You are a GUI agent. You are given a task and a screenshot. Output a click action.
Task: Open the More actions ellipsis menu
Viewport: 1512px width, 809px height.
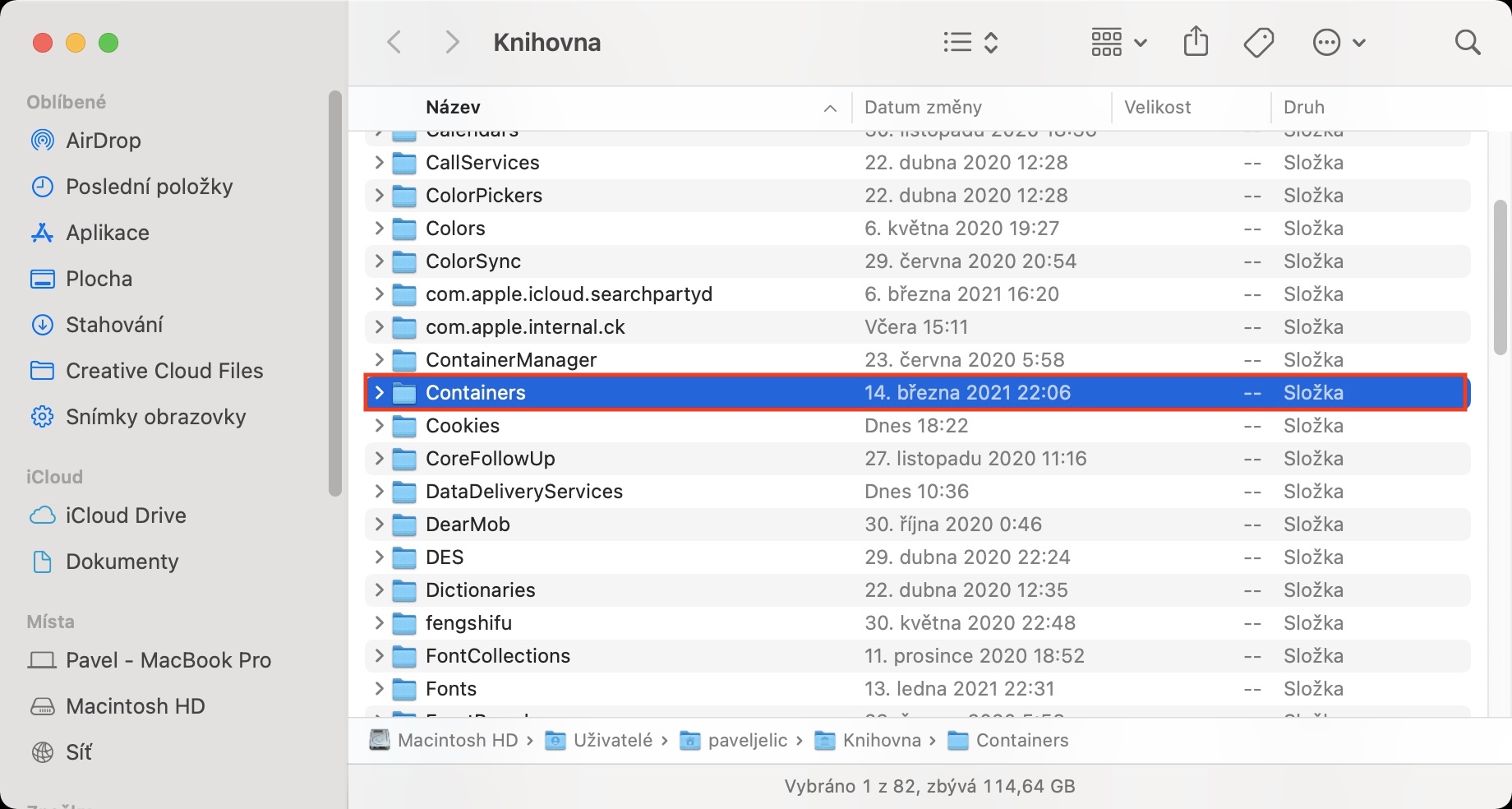(1339, 42)
